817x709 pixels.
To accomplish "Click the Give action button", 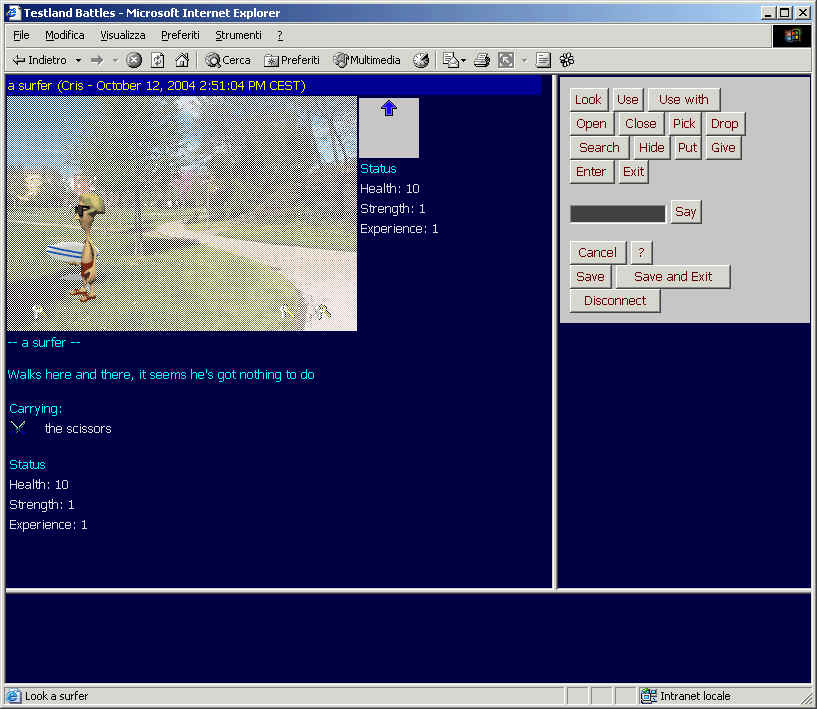I will (723, 147).
